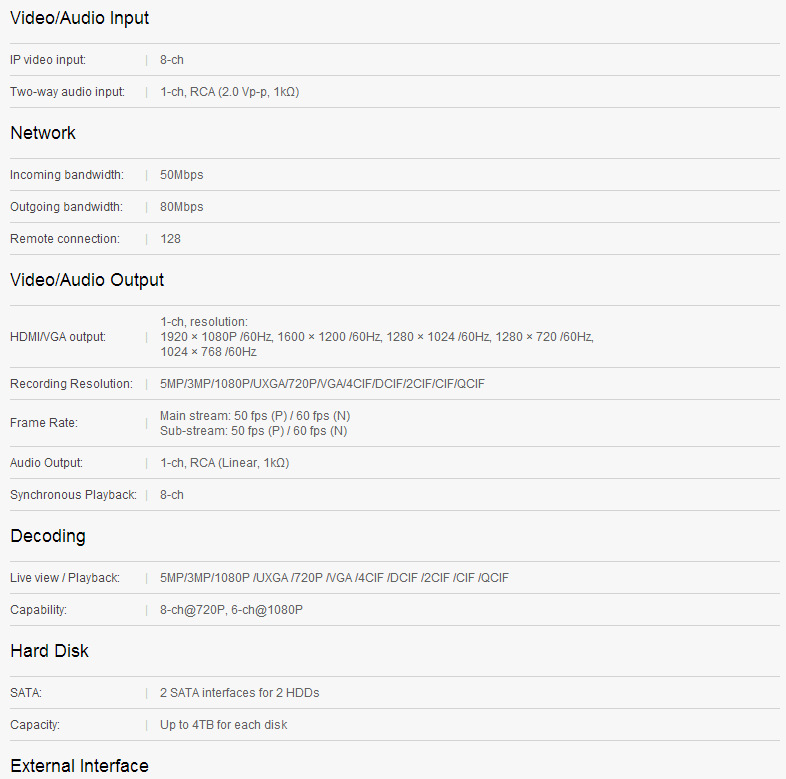Click the Recording Resolution label
The image size is (786, 779).
71,384
